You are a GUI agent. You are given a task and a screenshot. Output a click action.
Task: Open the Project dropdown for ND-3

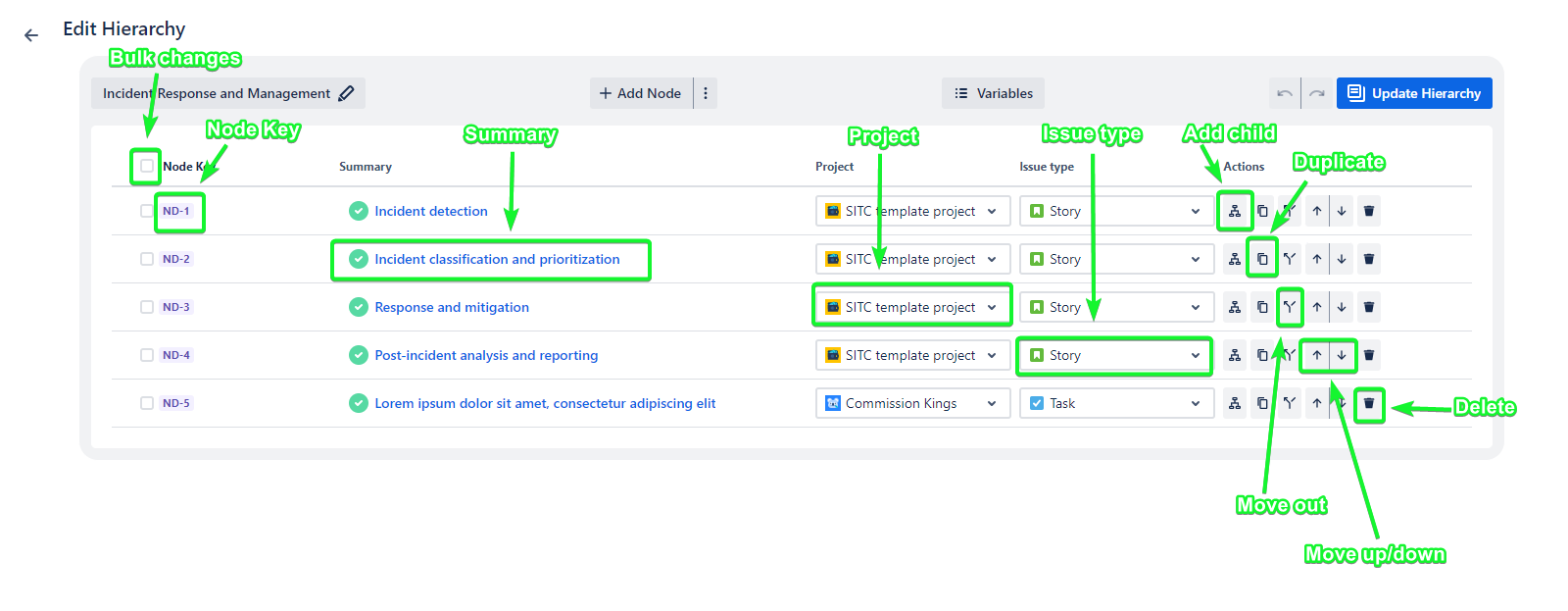tap(912, 307)
